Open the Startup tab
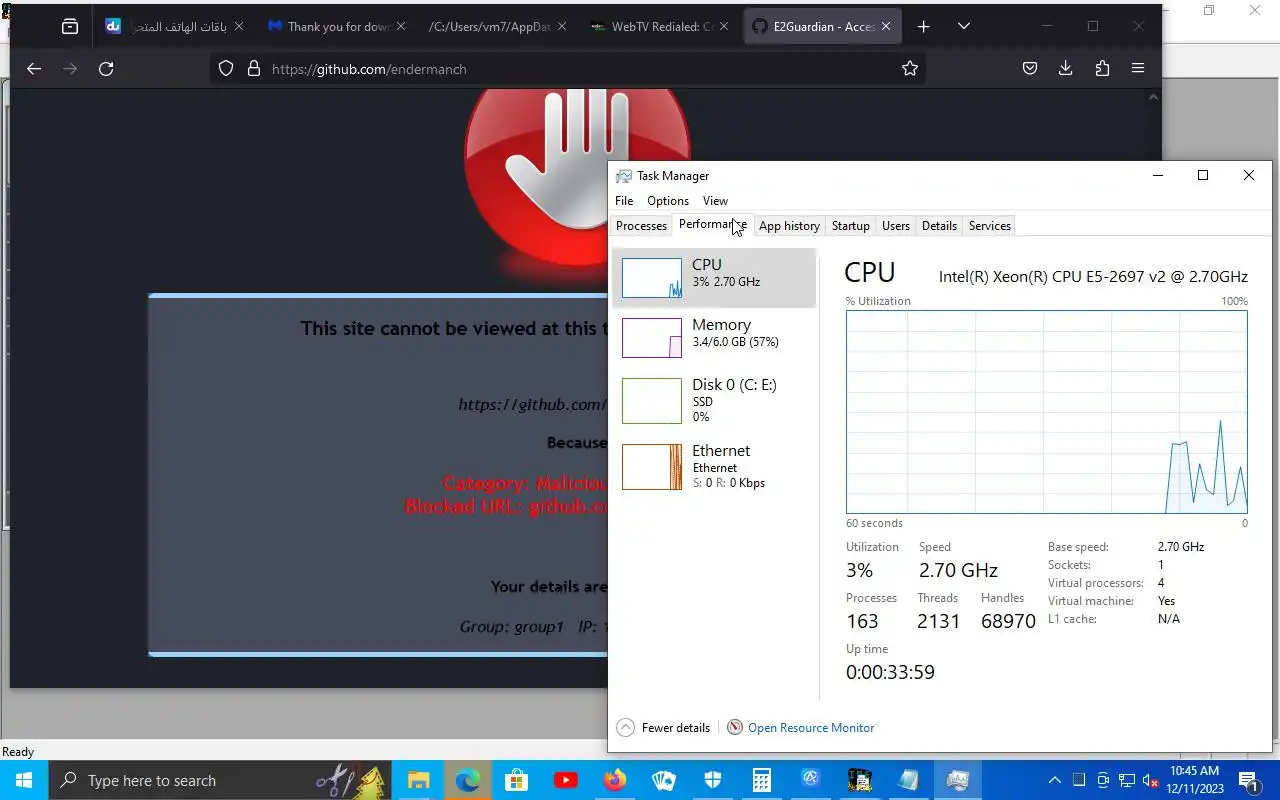The height and width of the screenshot is (800, 1280). [x=850, y=226]
